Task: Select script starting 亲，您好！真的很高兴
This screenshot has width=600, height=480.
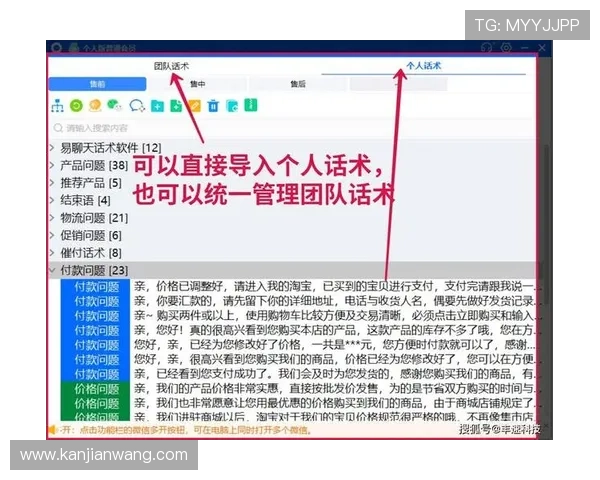Action: click(x=336, y=330)
